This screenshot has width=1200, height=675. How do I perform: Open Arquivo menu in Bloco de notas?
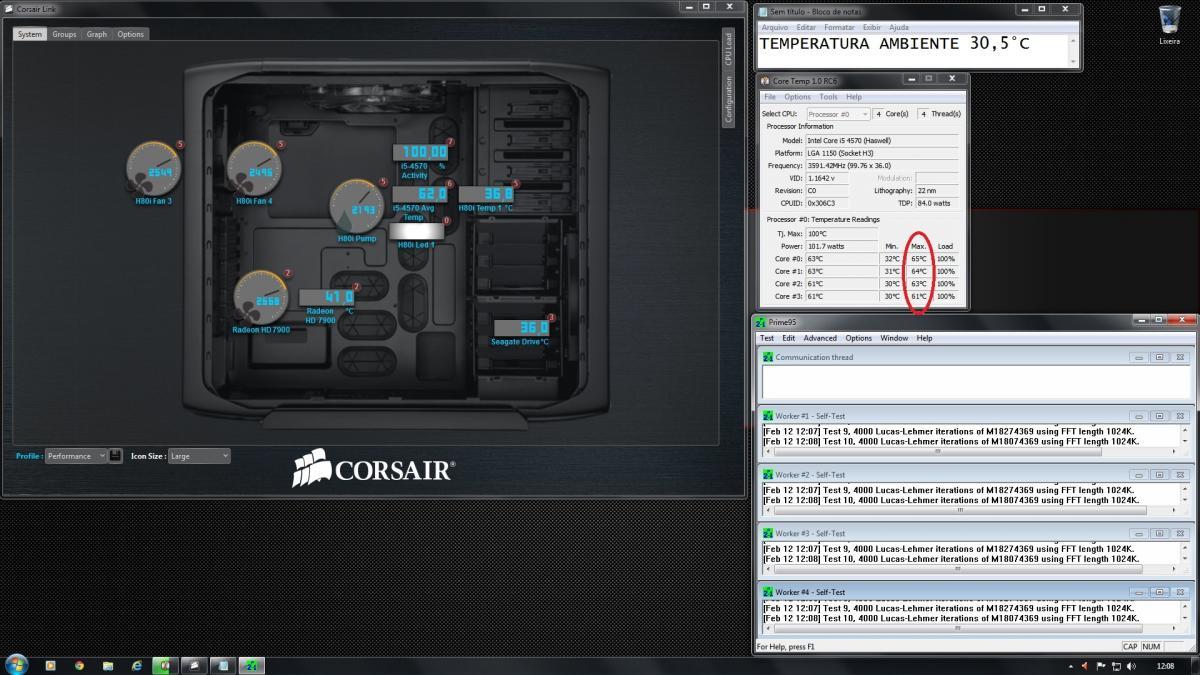(775, 27)
